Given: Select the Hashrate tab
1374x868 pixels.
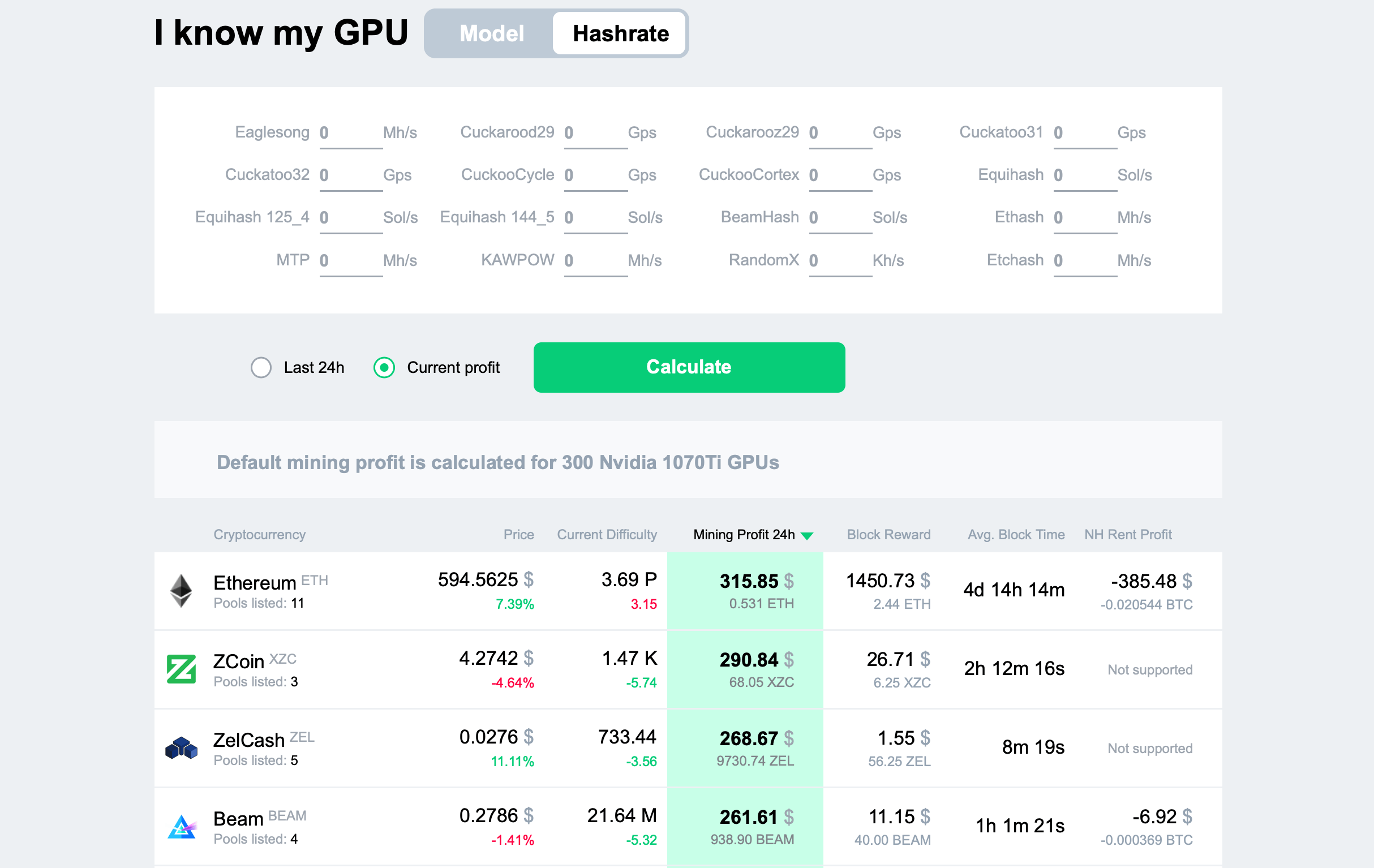Looking at the screenshot, I should pyautogui.click(x=619, y=33).
